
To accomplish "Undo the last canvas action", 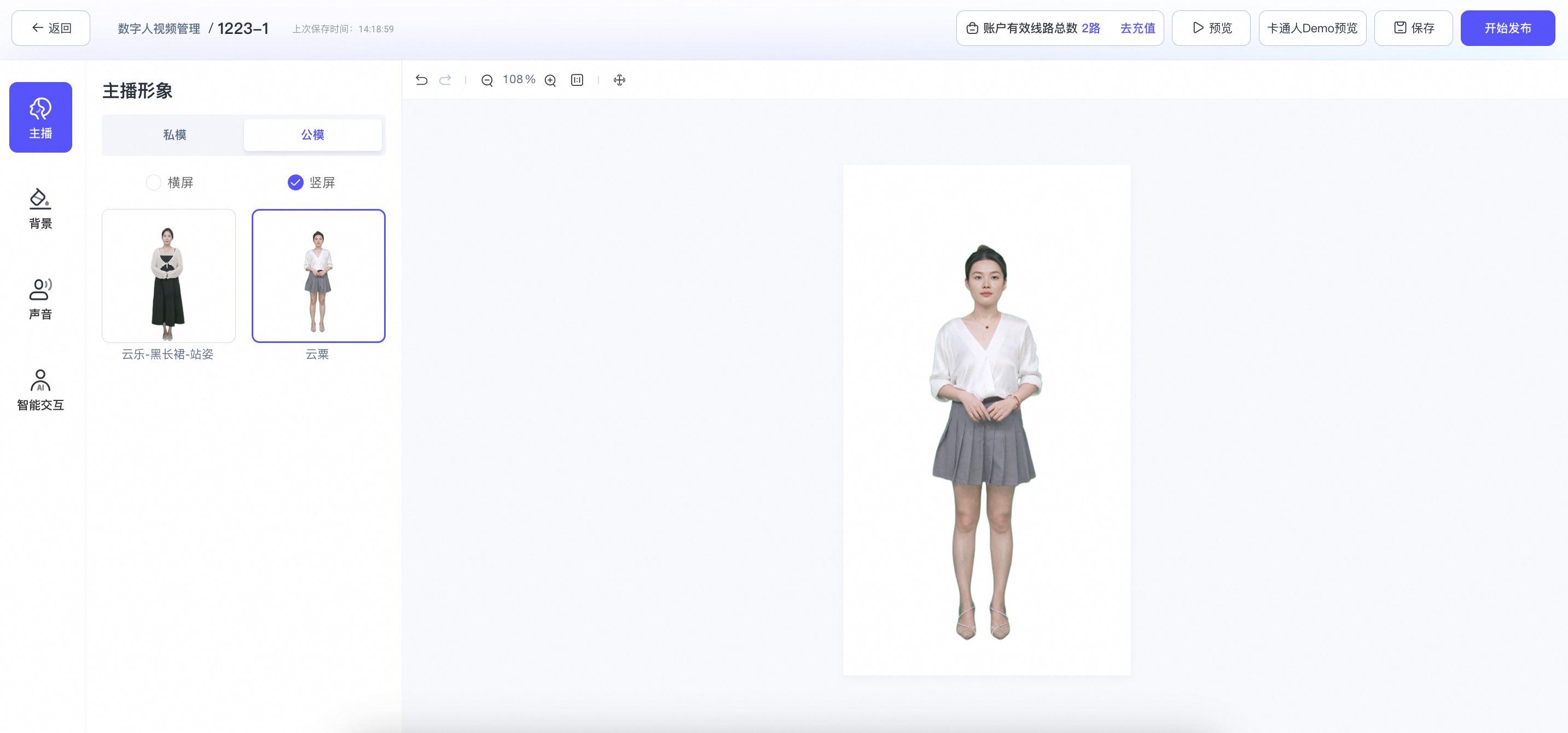I will [421, 80].
